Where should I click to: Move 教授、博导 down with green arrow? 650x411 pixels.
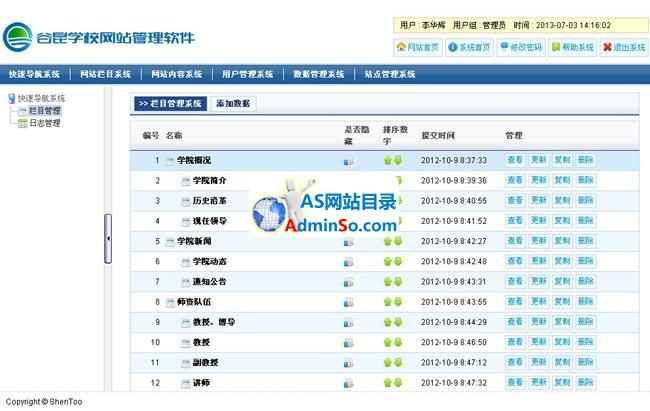(x=398, y=322)
